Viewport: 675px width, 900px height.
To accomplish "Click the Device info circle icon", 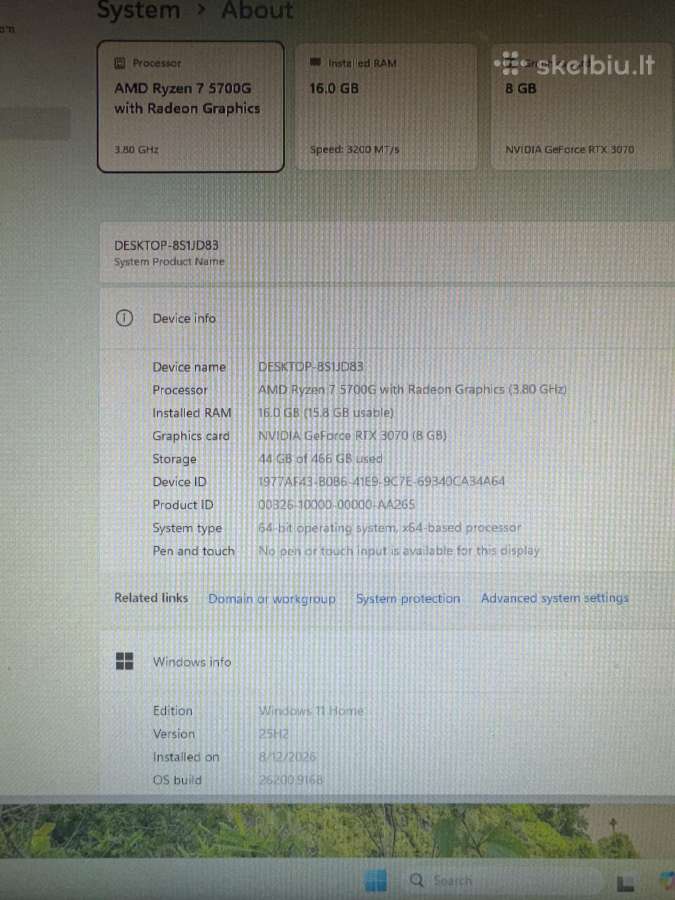I will pyautogui.click(x=124, y=317).
